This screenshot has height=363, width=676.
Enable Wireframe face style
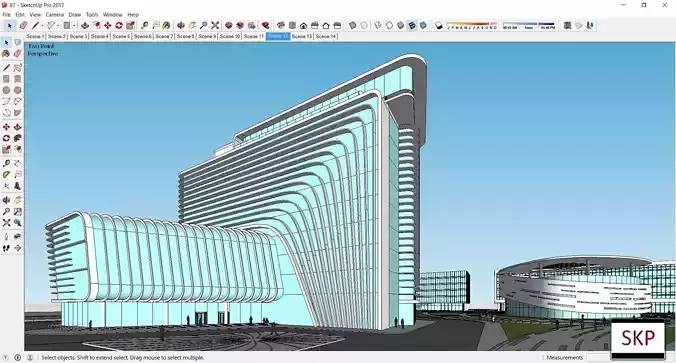point(378,25)
